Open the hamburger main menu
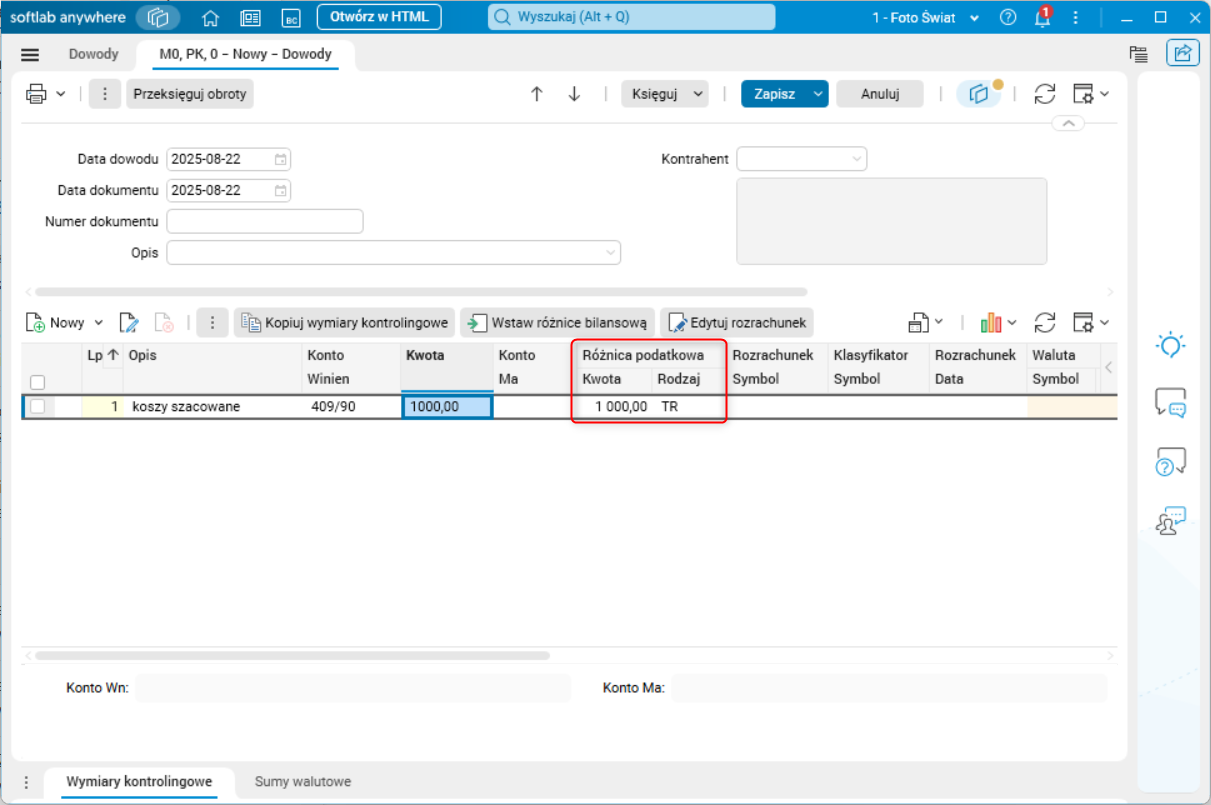Image resolution: width=1211 pixels, height=805 pixels. pos(30,55)
